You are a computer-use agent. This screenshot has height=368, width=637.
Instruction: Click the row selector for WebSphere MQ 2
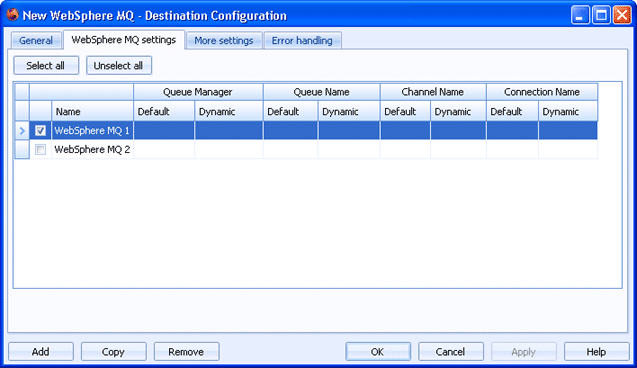[22, 149]
